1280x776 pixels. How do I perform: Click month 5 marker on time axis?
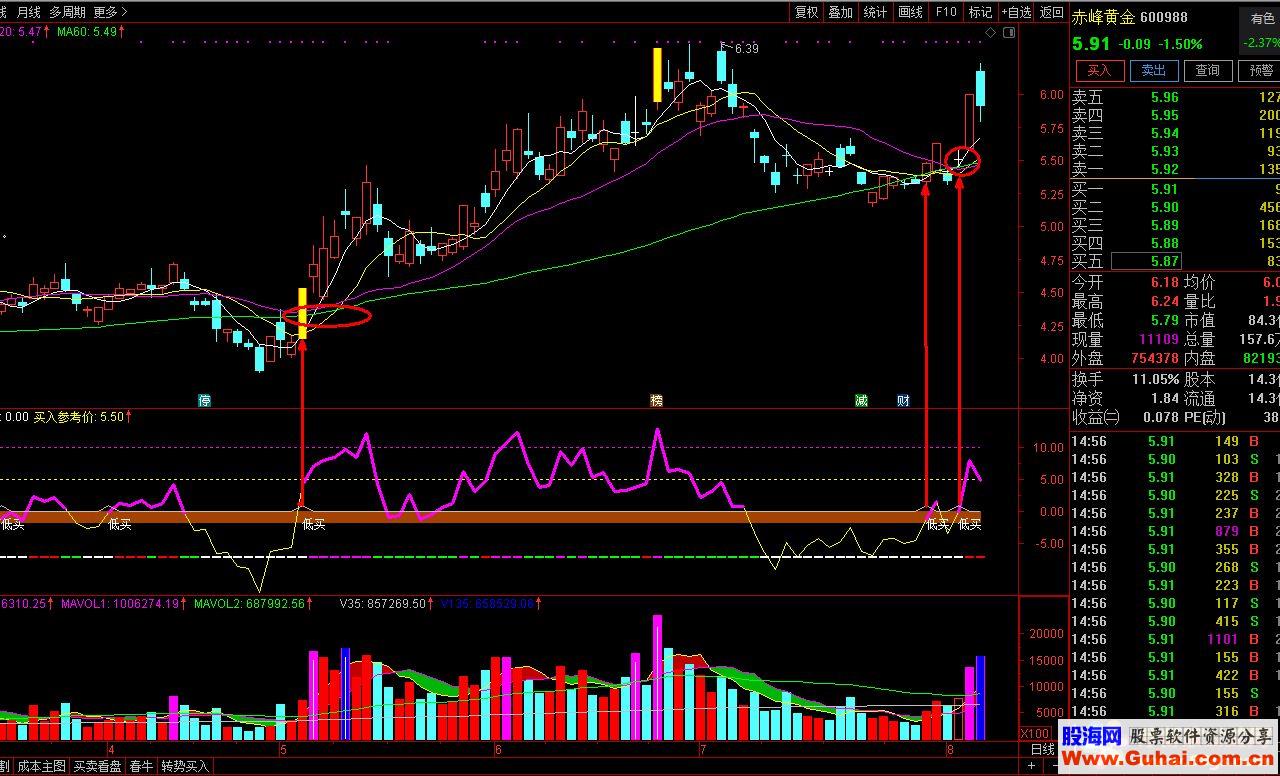(283, 749)
